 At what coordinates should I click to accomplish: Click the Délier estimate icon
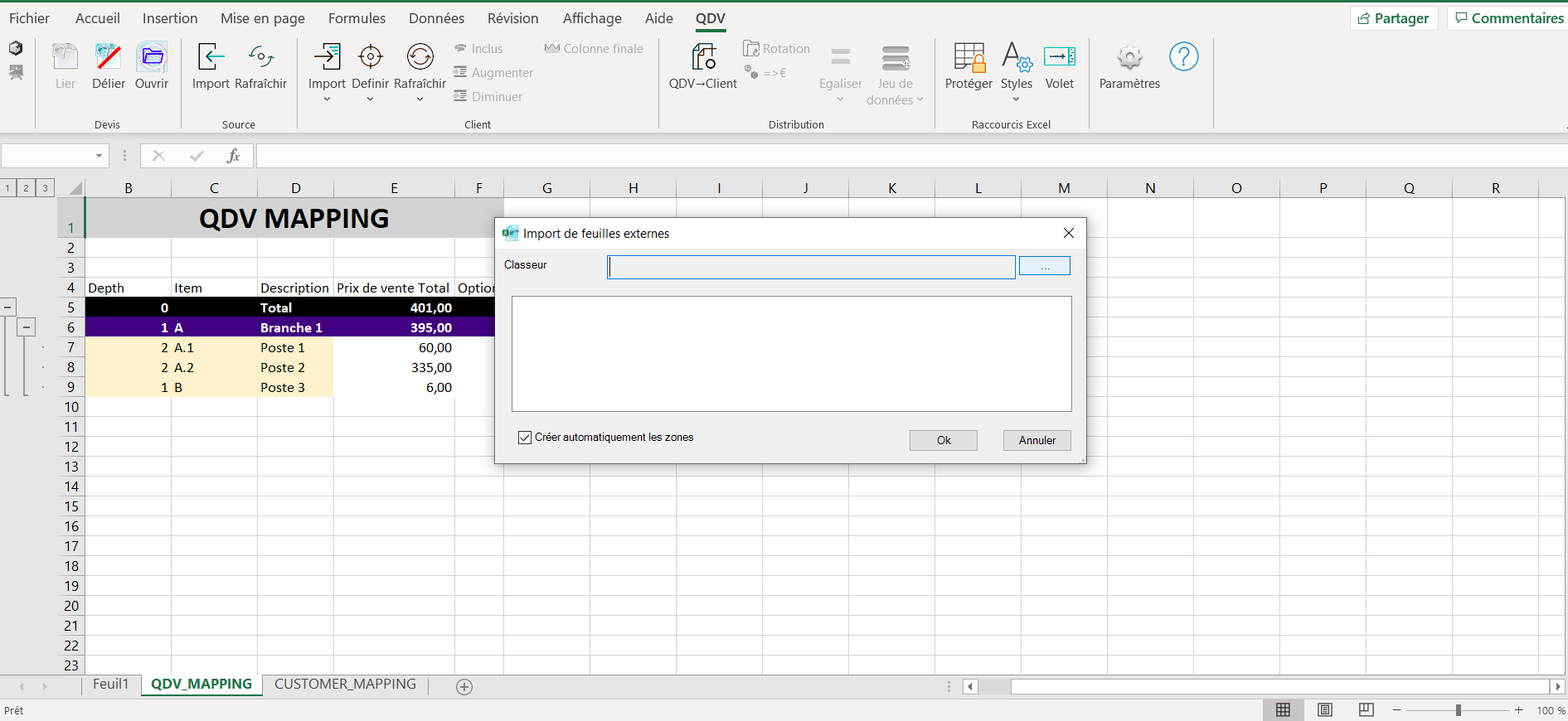tap(108, 57)
